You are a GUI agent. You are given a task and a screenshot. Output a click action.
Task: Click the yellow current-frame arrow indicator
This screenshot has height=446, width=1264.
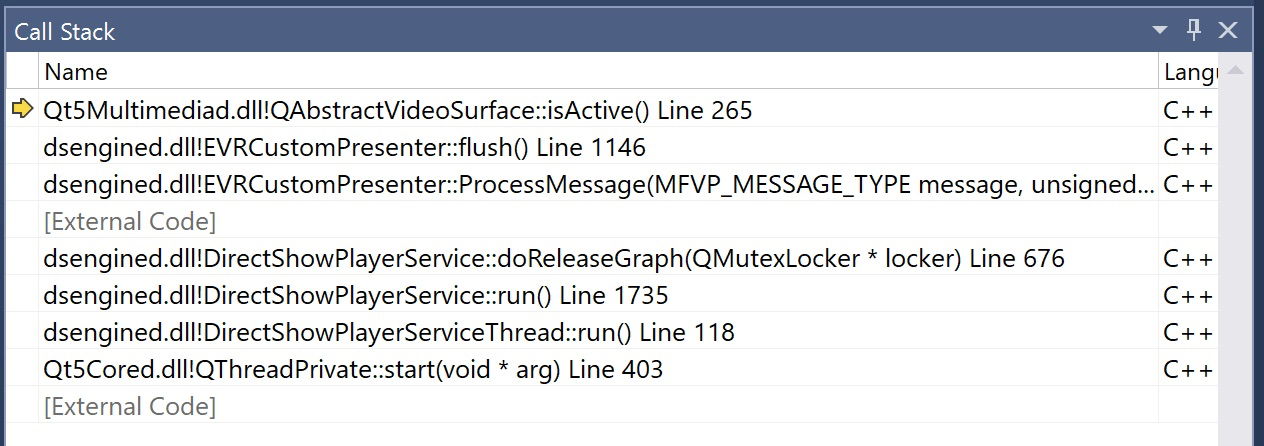22,109
